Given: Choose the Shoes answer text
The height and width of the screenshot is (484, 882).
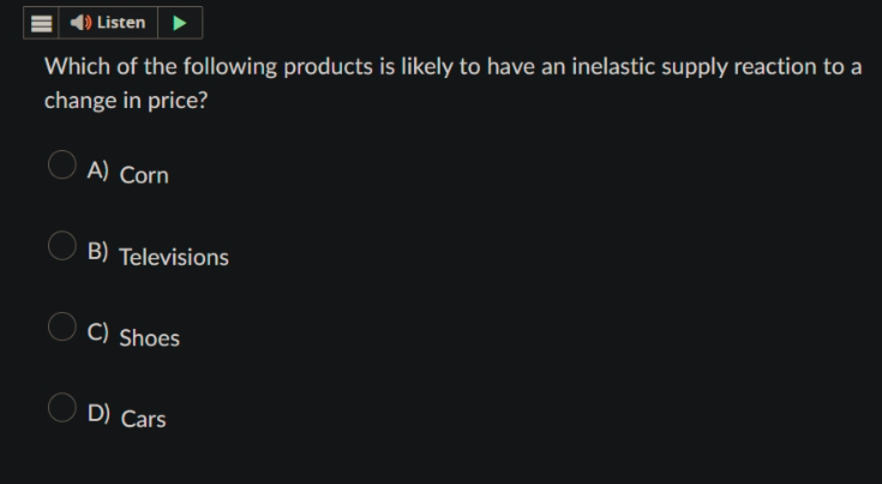Looking at the screenshot, I should [x=150, y=338].
